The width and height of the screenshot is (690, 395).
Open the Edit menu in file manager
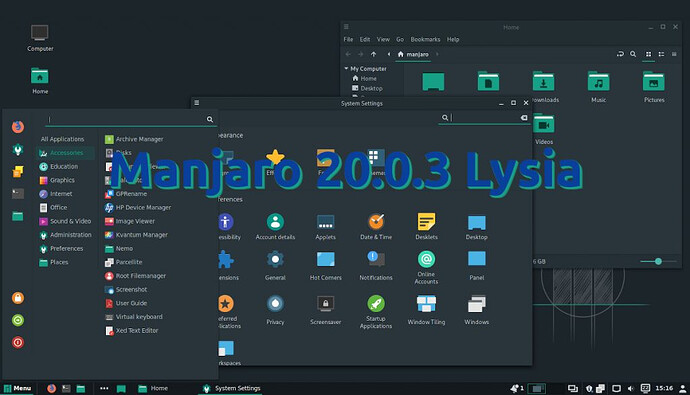pyautogui.click(x=365, y=39)
